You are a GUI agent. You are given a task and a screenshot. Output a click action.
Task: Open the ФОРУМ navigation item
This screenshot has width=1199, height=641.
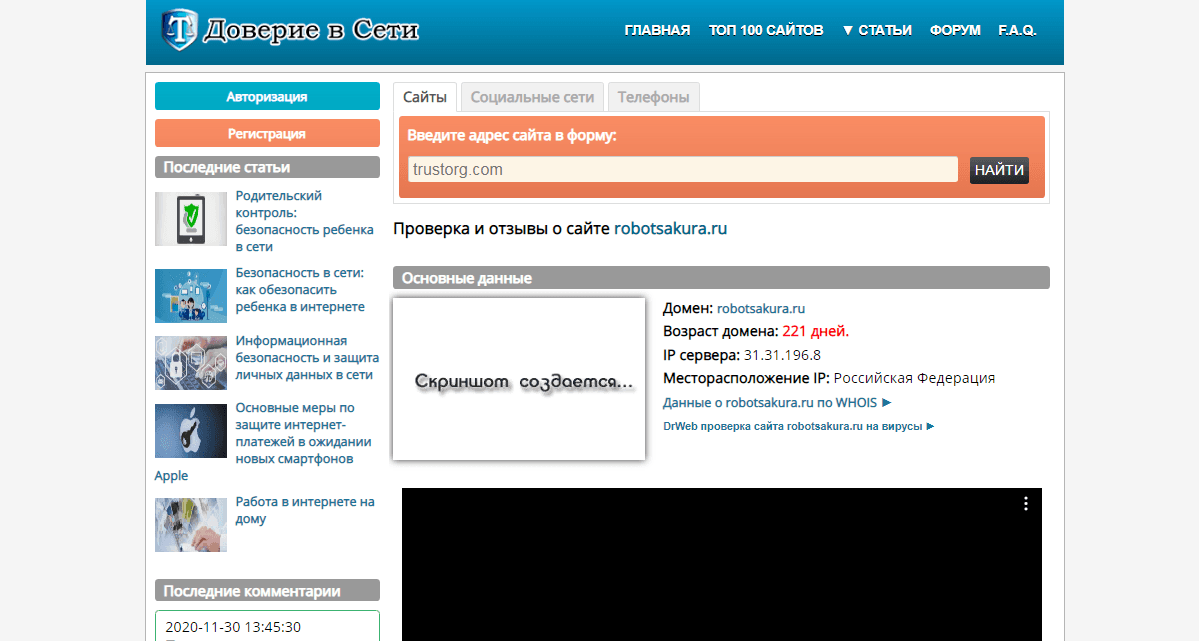(955, 30)
